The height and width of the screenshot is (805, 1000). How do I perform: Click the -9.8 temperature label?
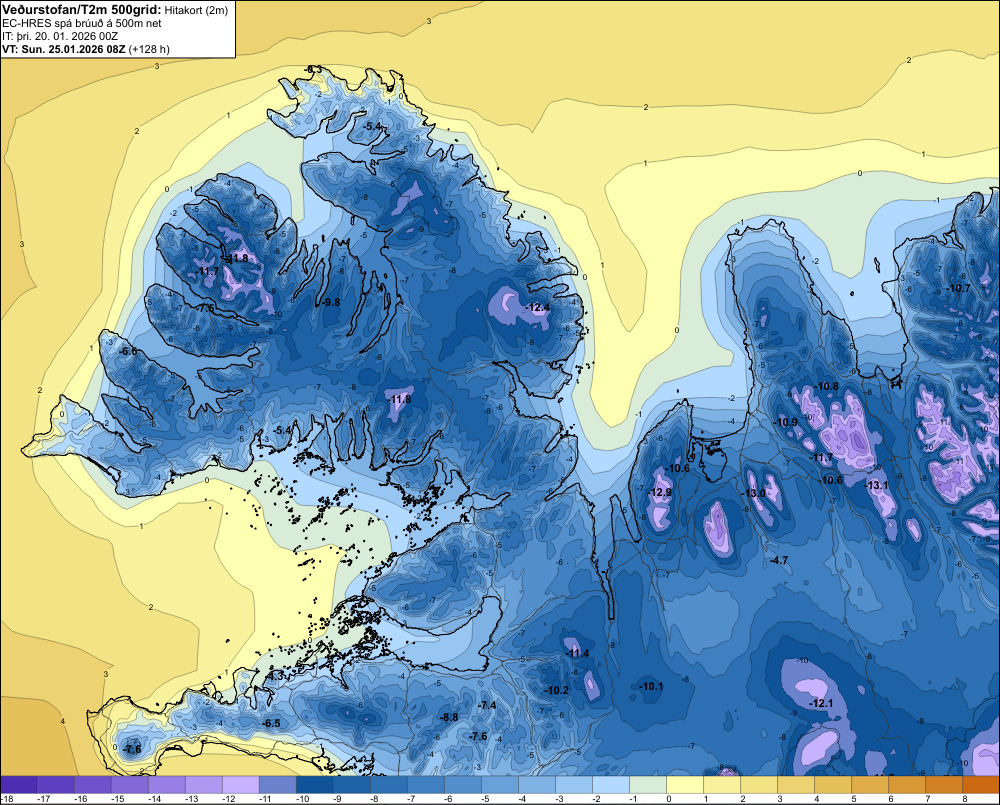pyautogui.click(x=331, y=302)
